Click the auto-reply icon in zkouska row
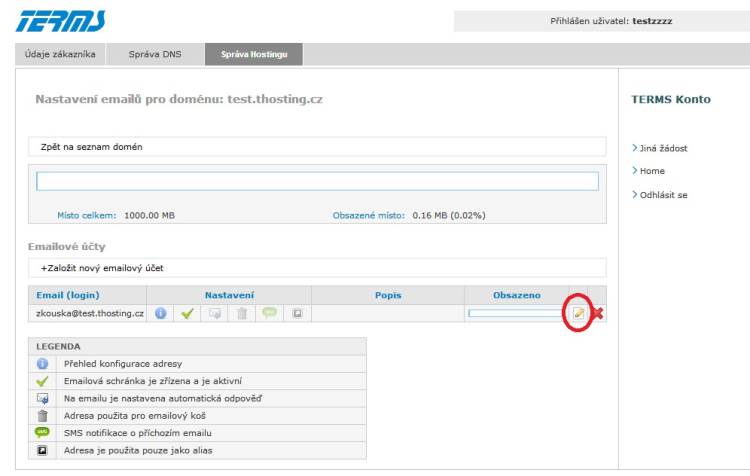750x476 pixels. click(214, 313)
